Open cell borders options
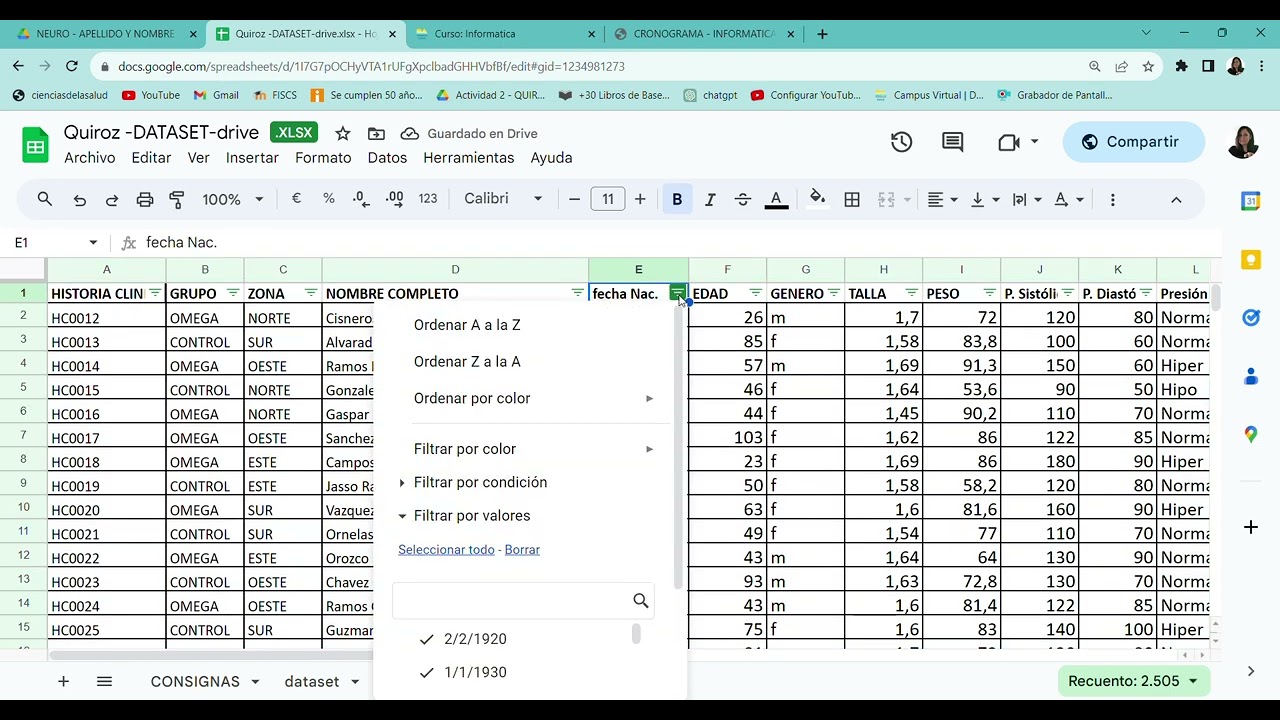1280x720 pixels. (852, 199)
